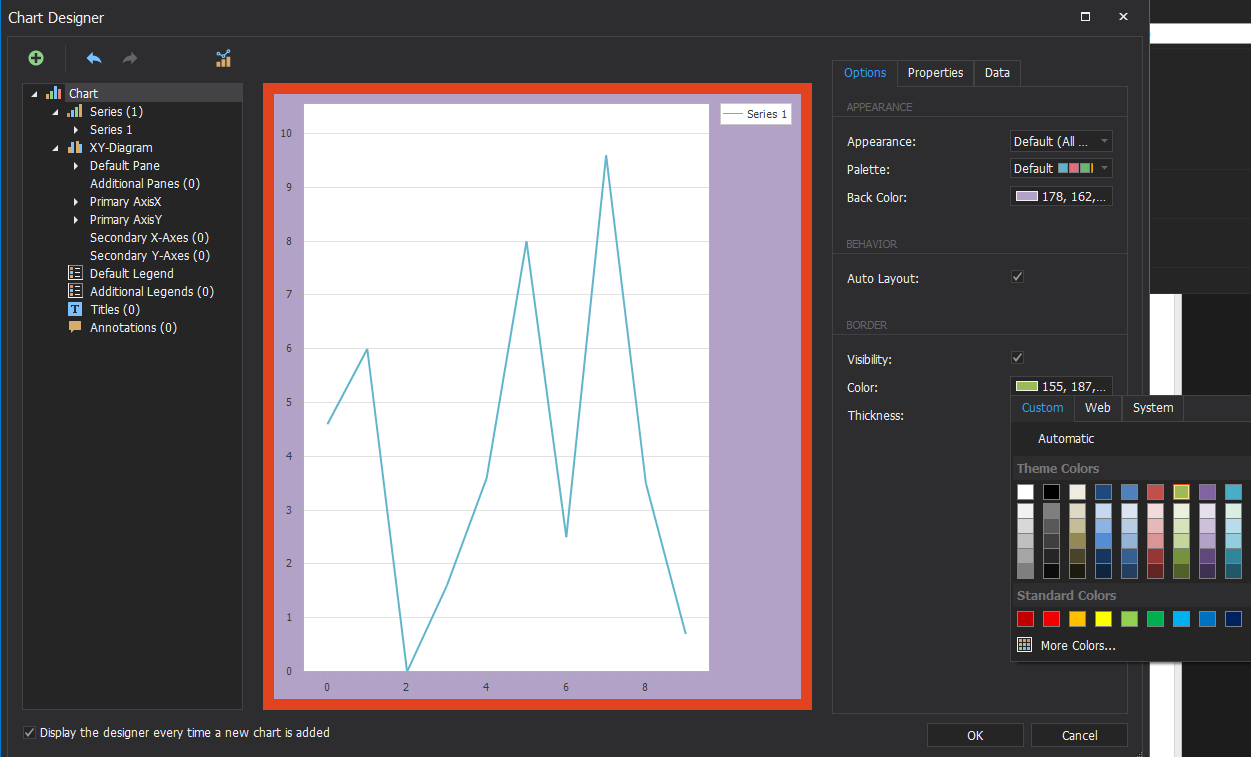This screenshot has width=1251, height=757.
Task: Select the Custom color tab
Action: [x=1042, y=408]
